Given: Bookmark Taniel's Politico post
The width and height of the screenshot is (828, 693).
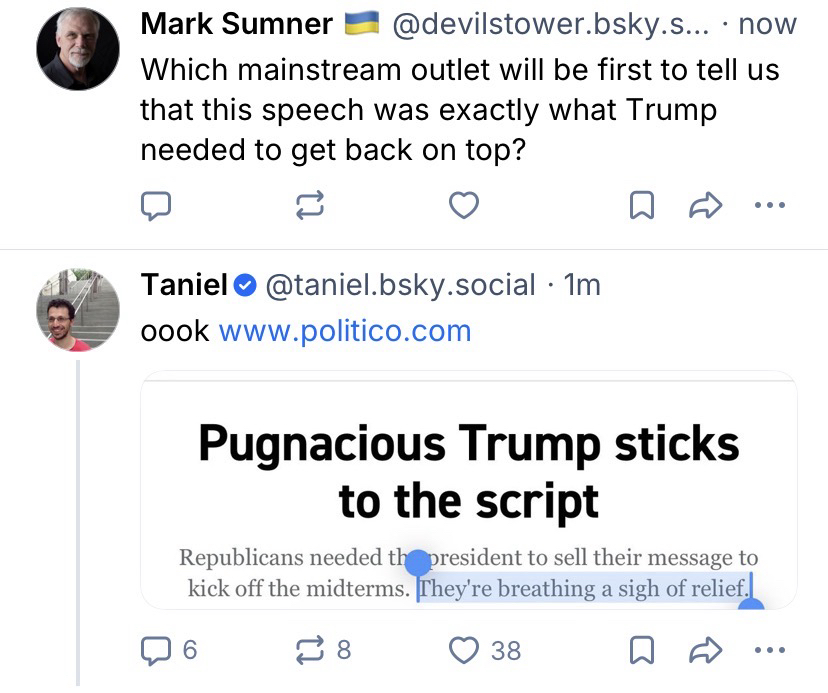Looking at the screenshot, I should click(x=641, y=650).
